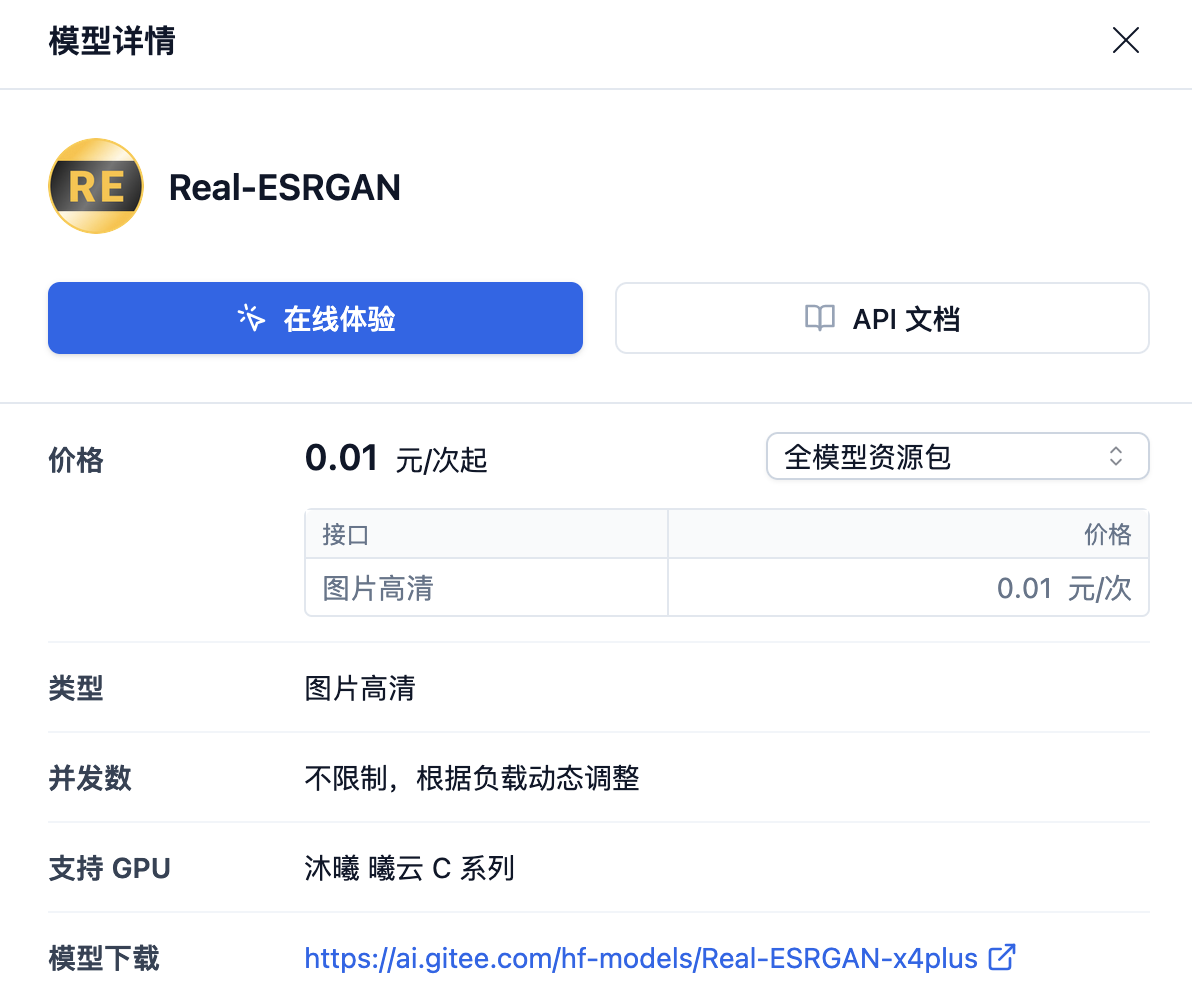Image resolution: width=1192 pixels, height=1000 pixels.
Task: Click the RE model logo icon
Action: 95,186
